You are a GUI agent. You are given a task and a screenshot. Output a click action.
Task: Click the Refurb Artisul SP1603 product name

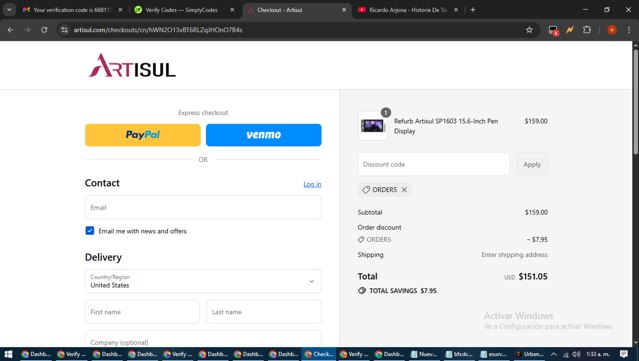tap(446, 126)
